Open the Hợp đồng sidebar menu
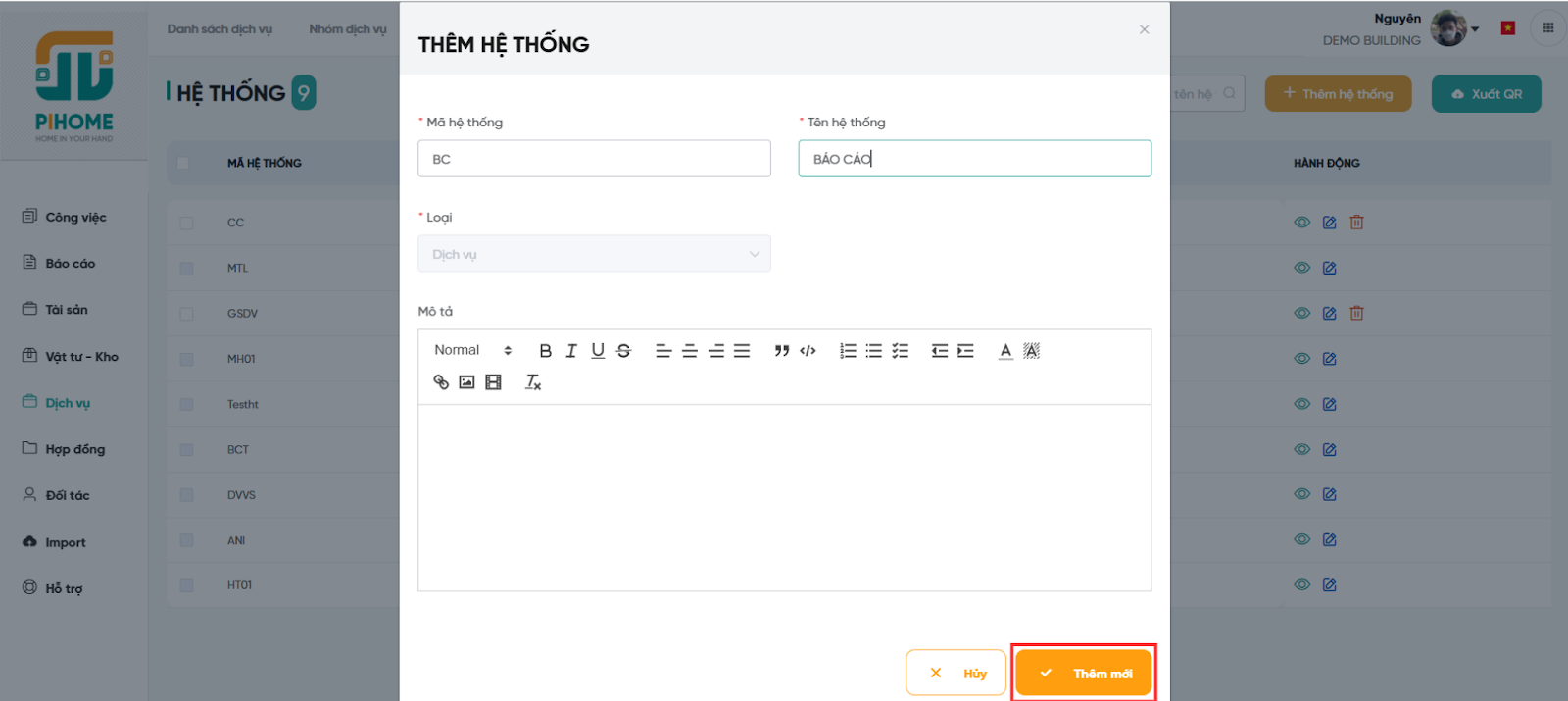The width and height of the screenshot is (1568, 701). click(x=74, y=449)
